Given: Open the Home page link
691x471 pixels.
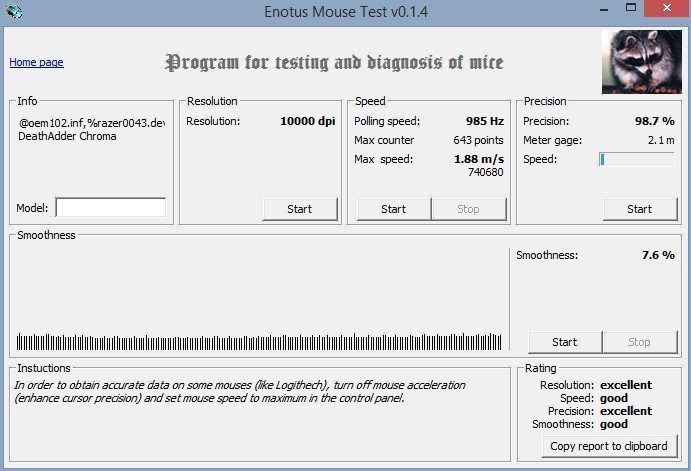Looking at the screenshot, I should pos(36,62).
